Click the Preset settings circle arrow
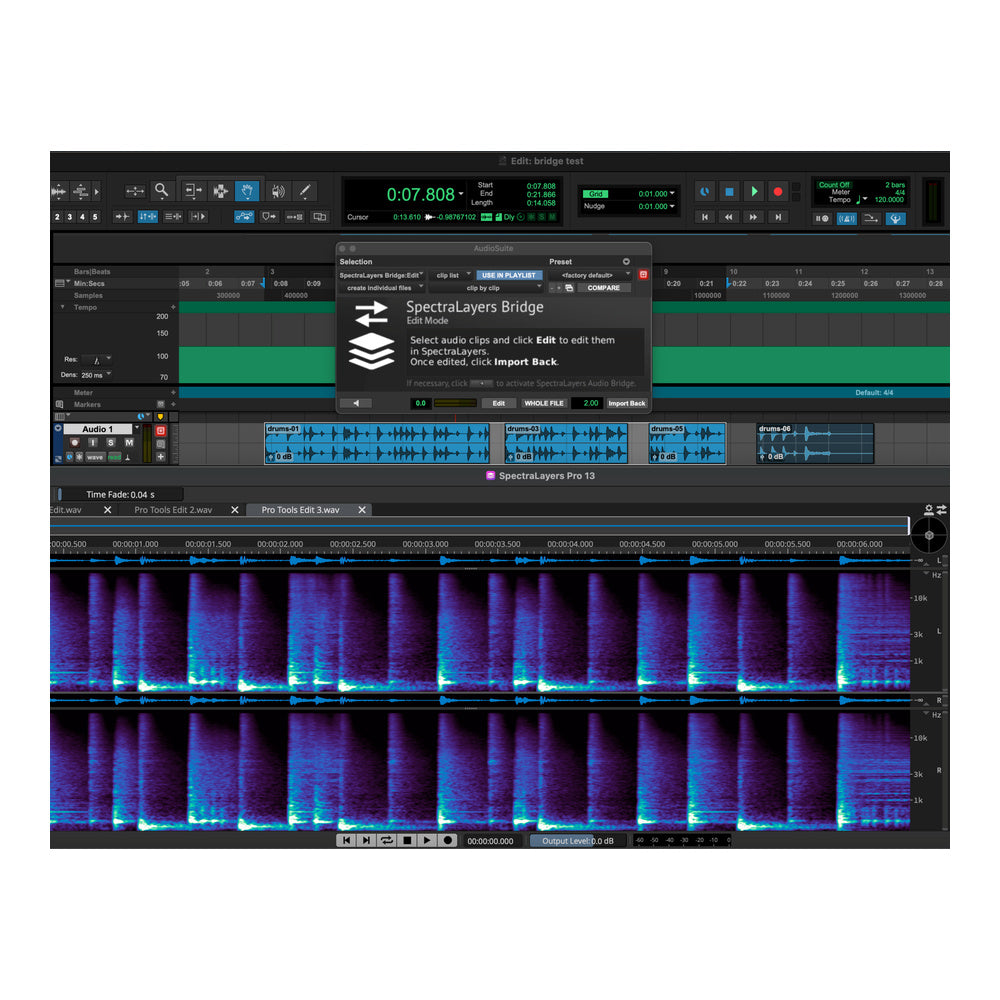Image resolution: width=1000 pixels, height=1000 pixels. tap(626, 261)
